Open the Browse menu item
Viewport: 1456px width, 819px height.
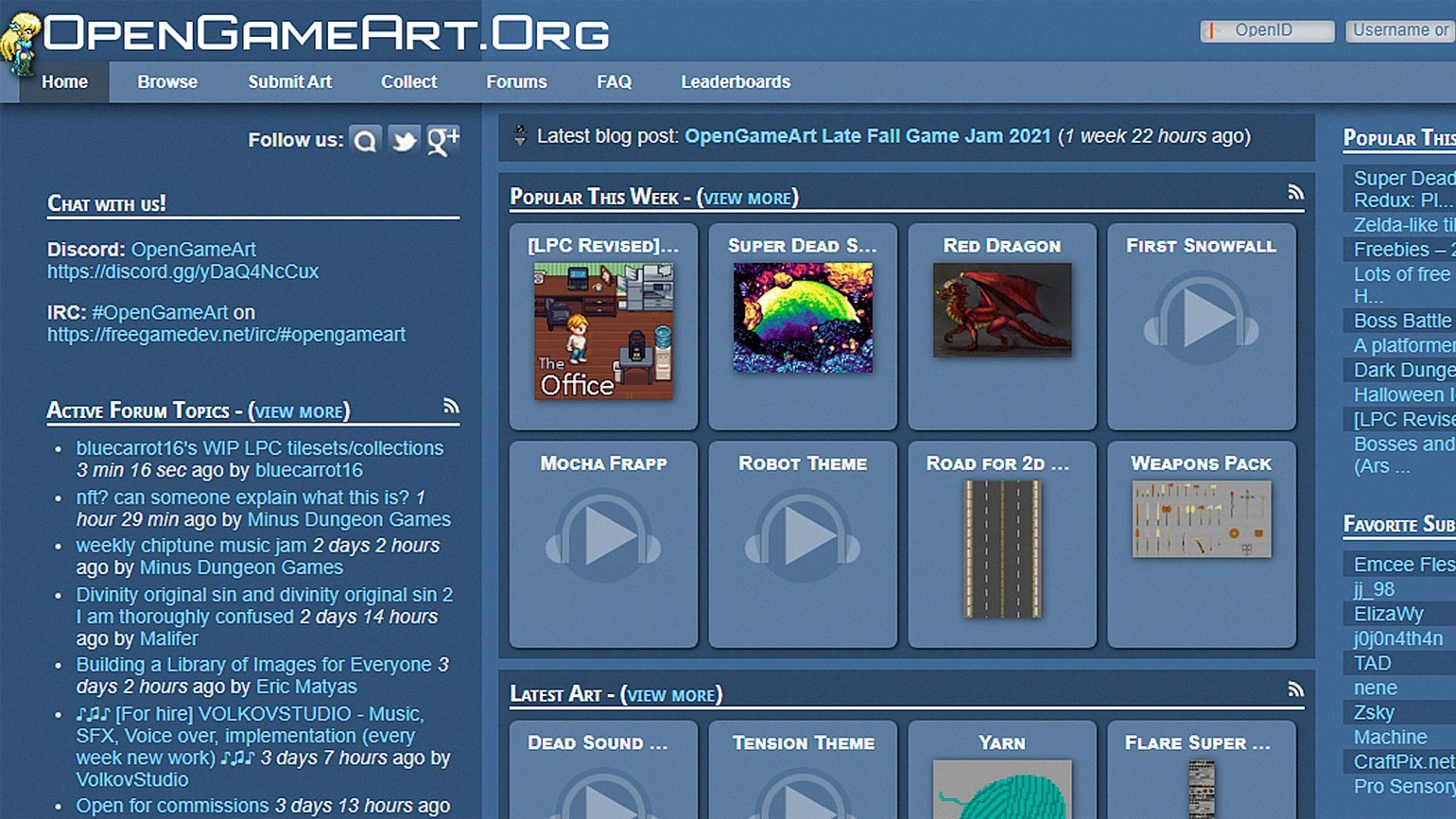pyautogui.click(x=167, y=82)
